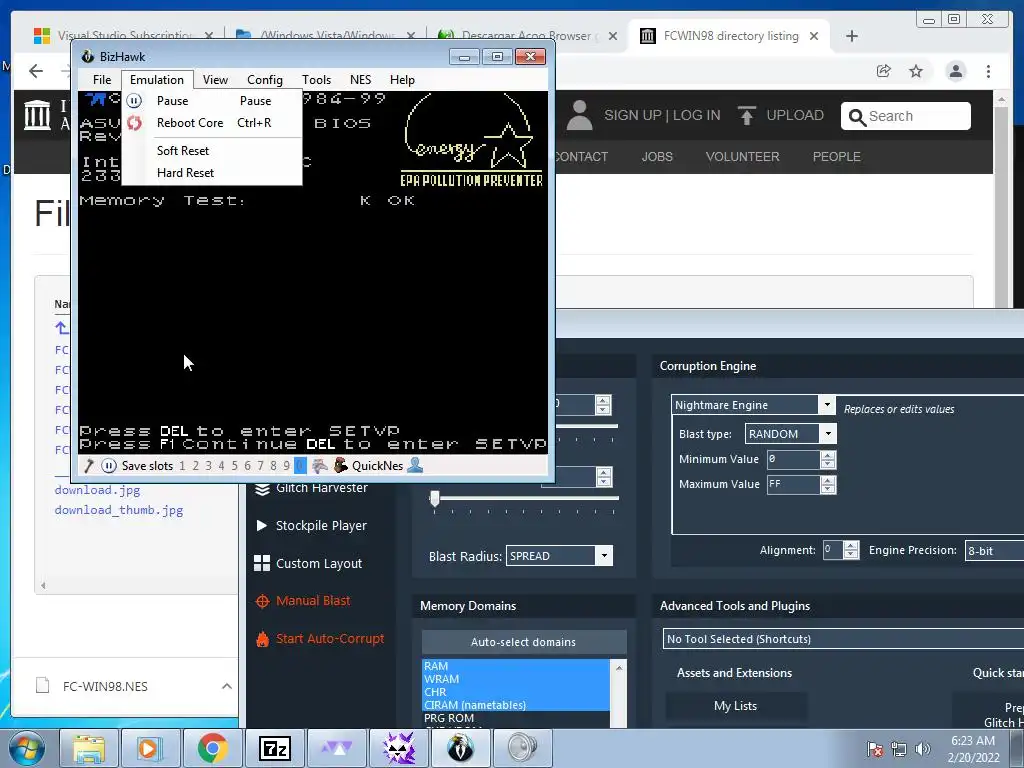1024x768 pixels.
Task: Open the Blast type dropdown set to RANDOM
Action: pyautogui.click(x=790, y=434)
